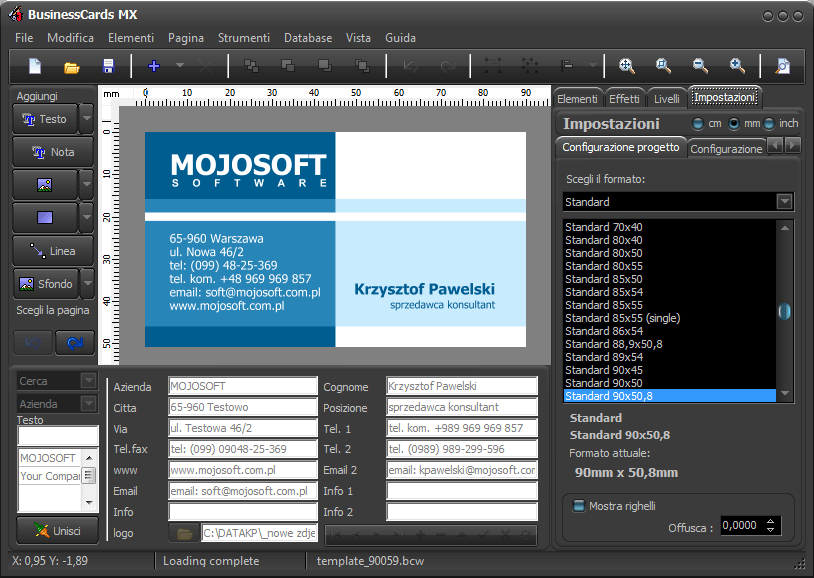This screenshot has width=814, height=578.
Task: Open the Strumenti menu
Action: point(243,38)
